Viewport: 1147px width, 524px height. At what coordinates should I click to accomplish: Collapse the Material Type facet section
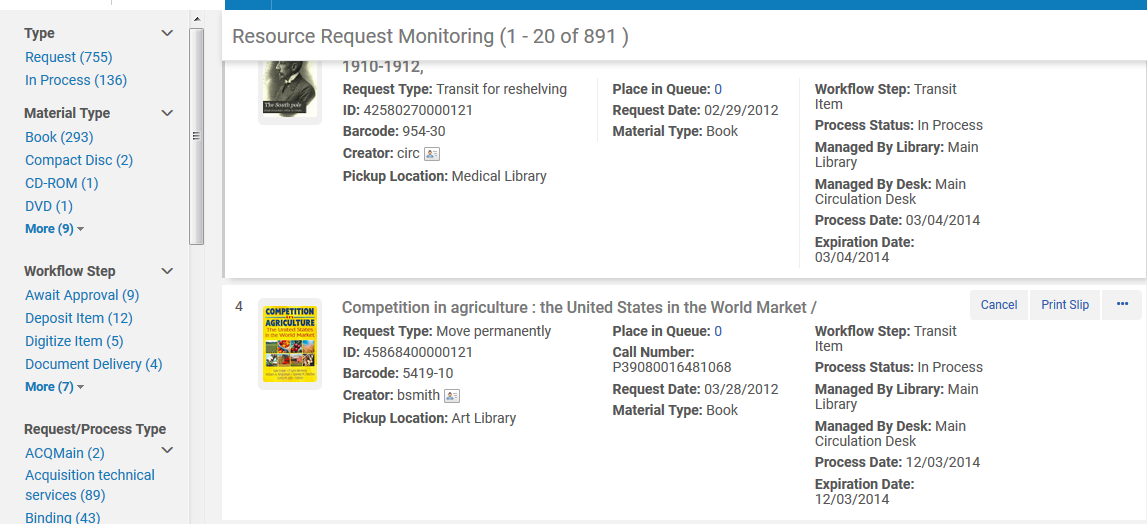tap(168, 113)
